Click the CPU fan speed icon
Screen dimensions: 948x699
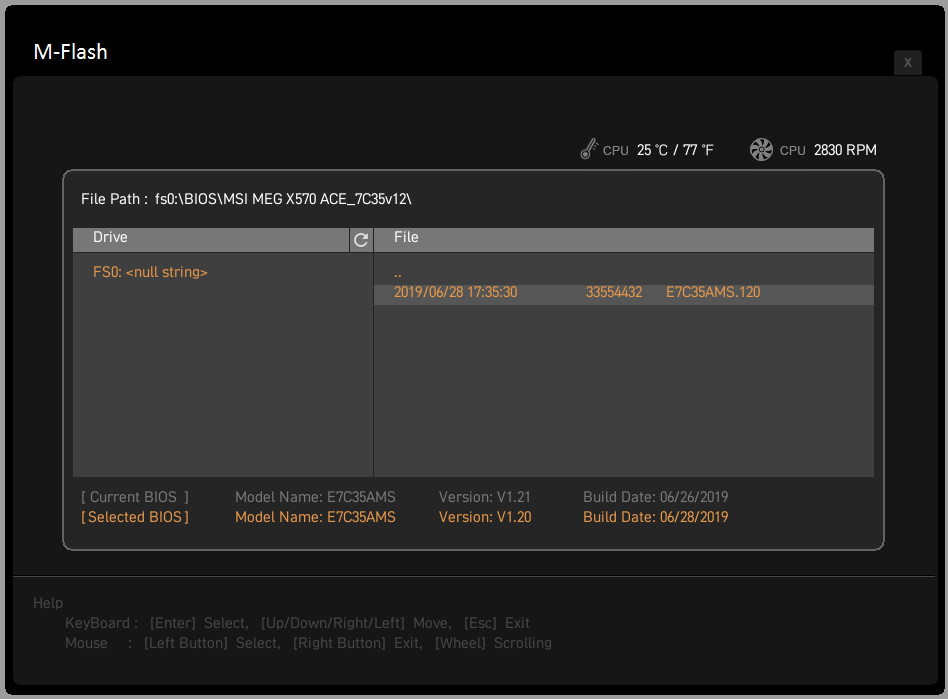point(761,149)
